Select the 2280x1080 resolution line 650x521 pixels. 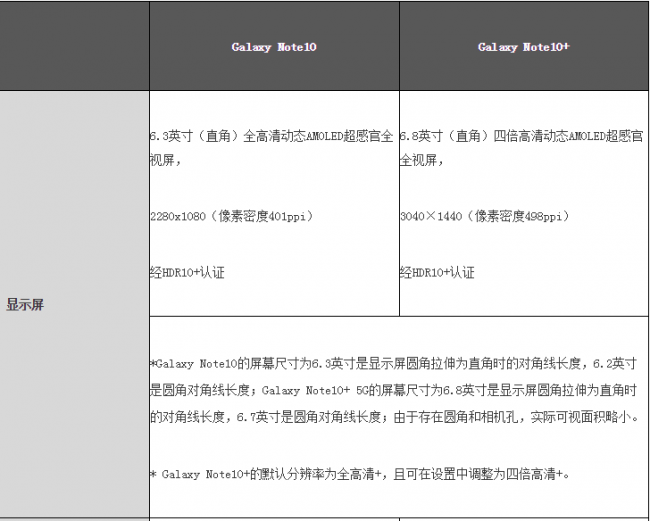[x=231, y=216]
